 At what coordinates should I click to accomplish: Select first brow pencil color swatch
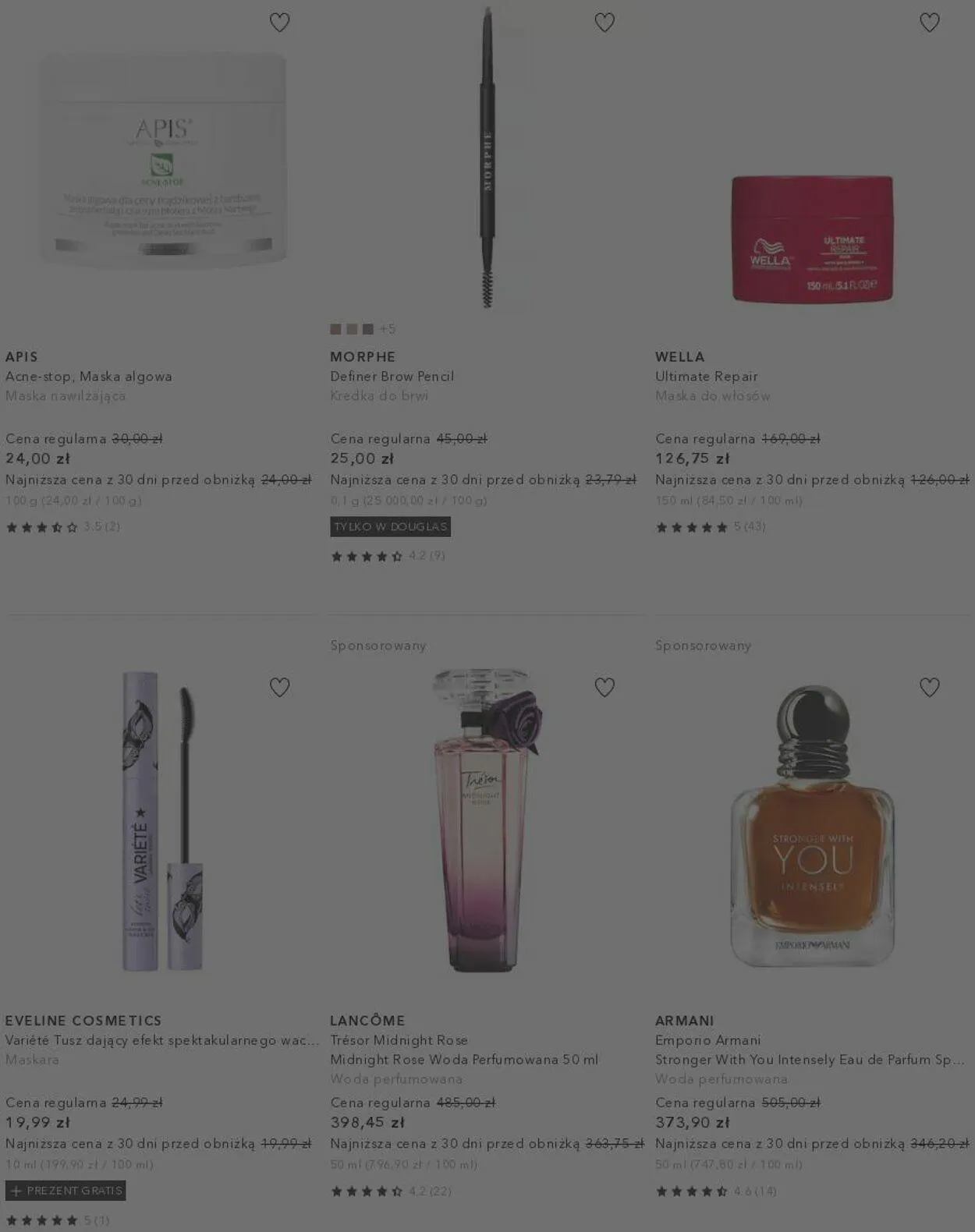(x=336, y=329)
